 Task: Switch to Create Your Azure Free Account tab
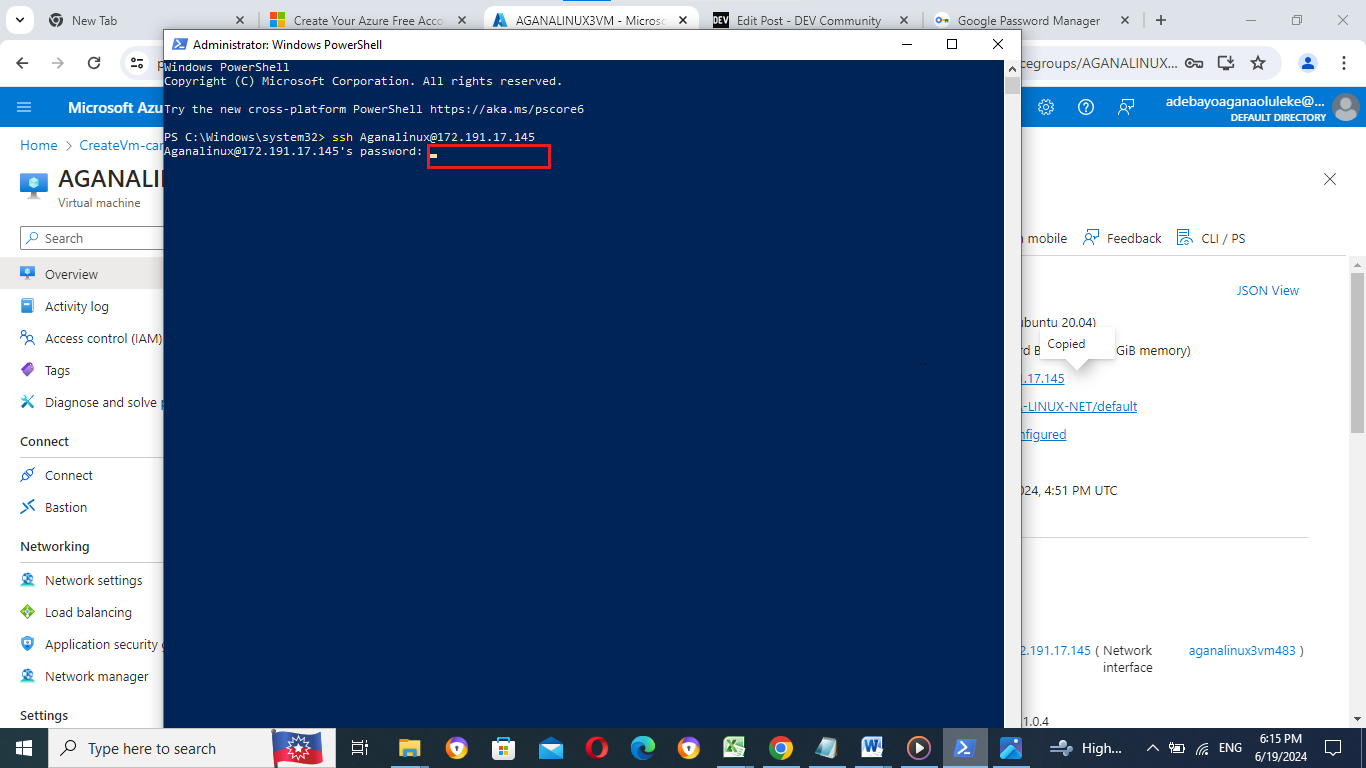pyautogui.click(x=369, y=20)
